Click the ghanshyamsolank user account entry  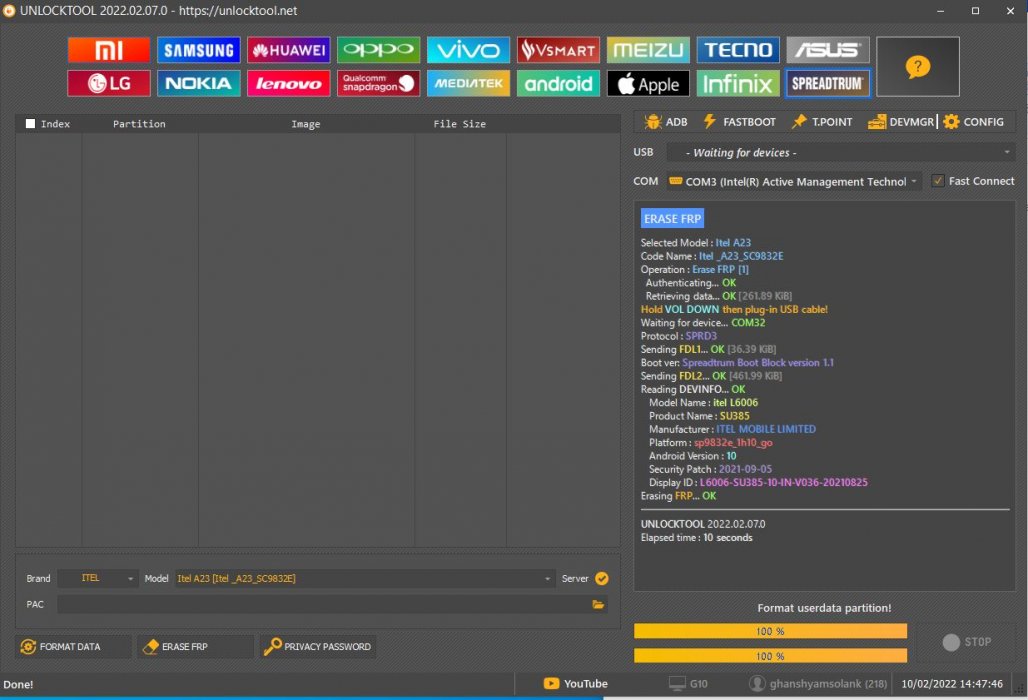coord(818,684)
